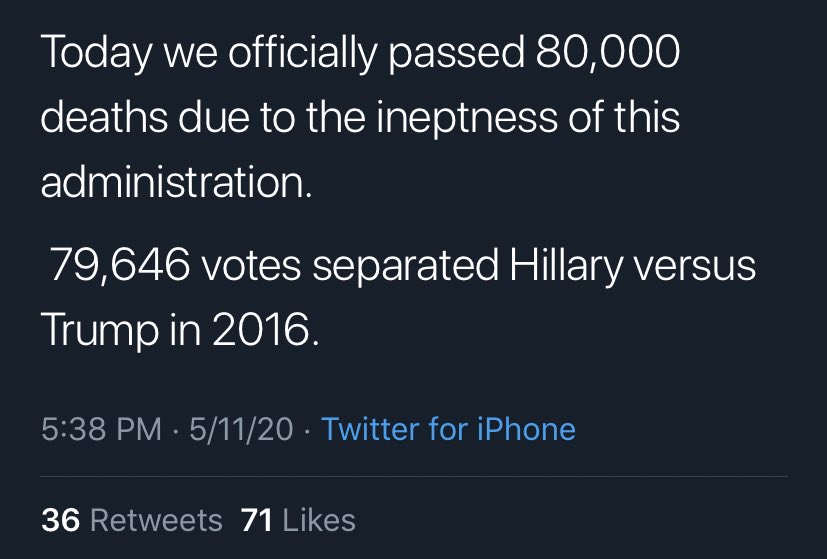View the 71 Likes list
This screenshot has height=559, width=827.
(x=298, y=520)
